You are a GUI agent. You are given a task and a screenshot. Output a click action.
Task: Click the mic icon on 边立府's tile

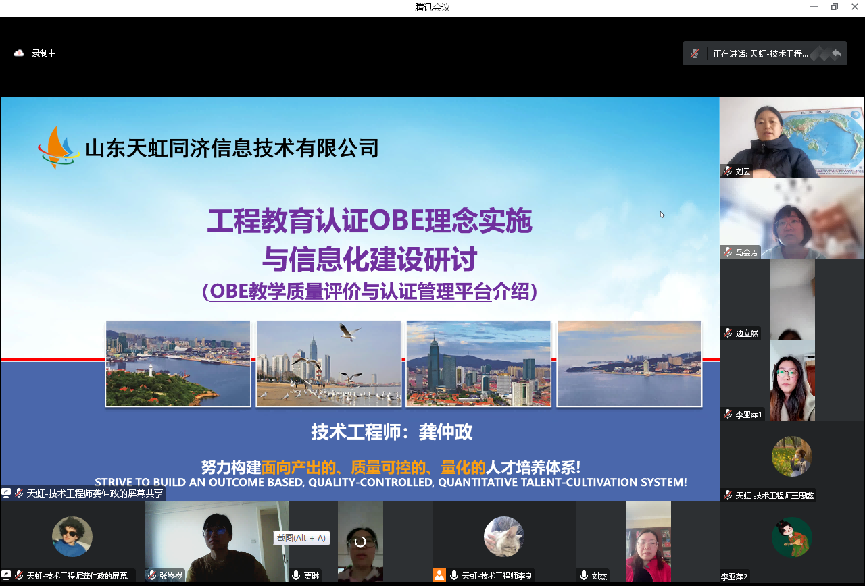pyautogui.click(x=728, y=333)
